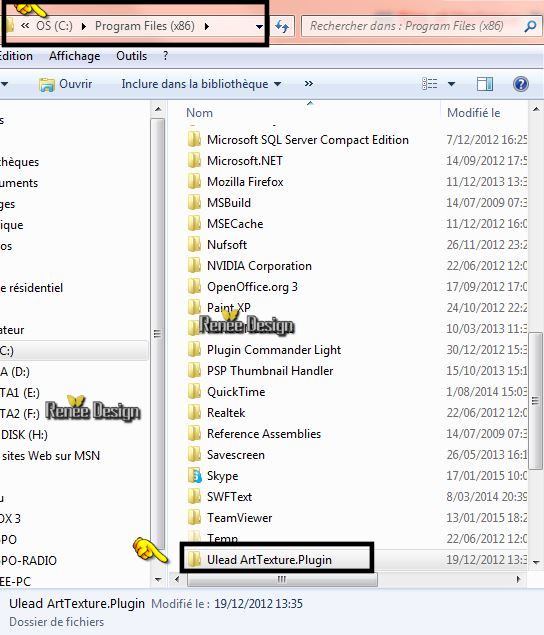Select the Microsoft SQL Server Compact Edition folder icon
Image resolution: width=544 pixels, height=635 pixels.
click(x=194, y=140)
